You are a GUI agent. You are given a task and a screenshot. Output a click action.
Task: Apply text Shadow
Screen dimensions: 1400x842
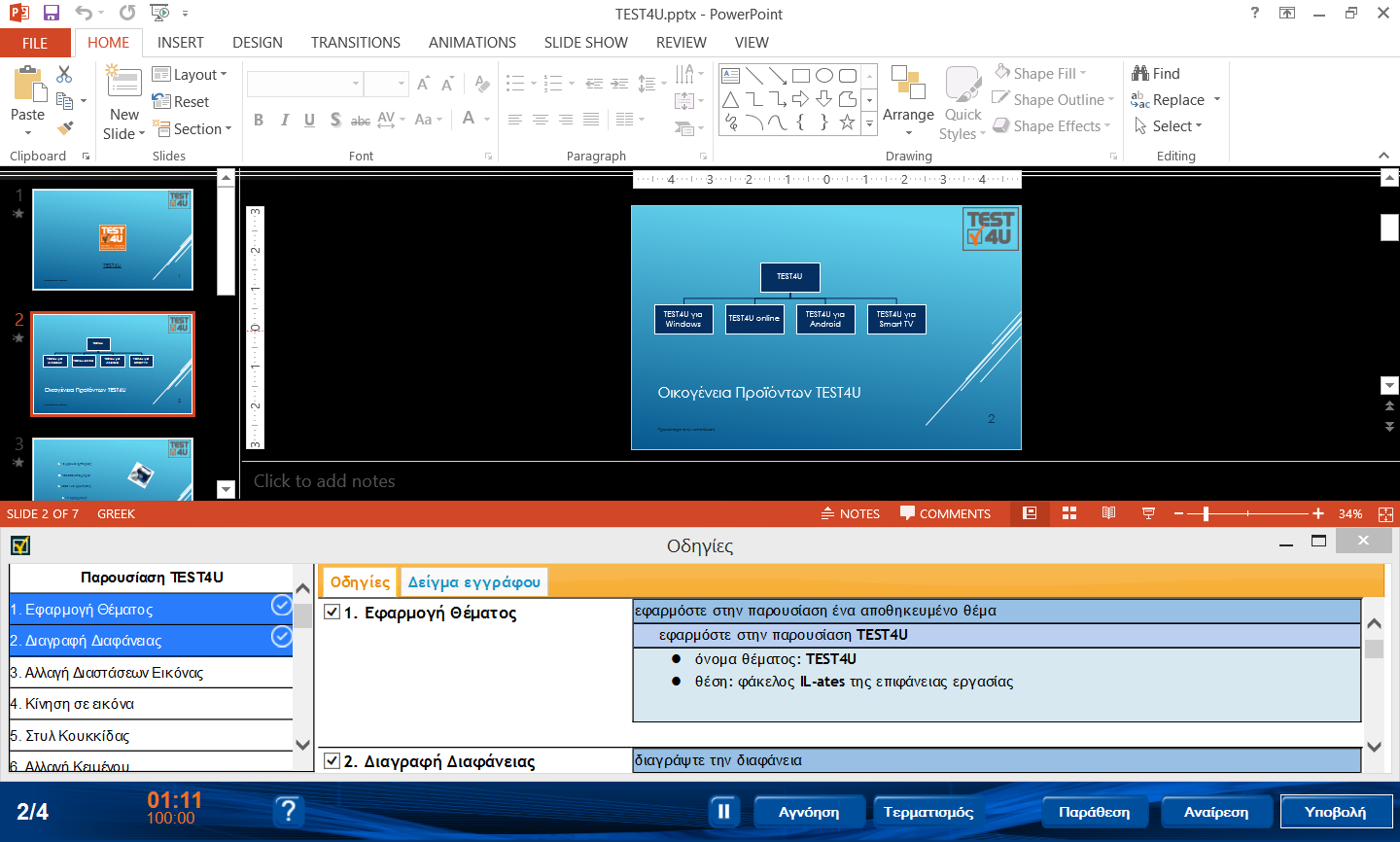335,120
